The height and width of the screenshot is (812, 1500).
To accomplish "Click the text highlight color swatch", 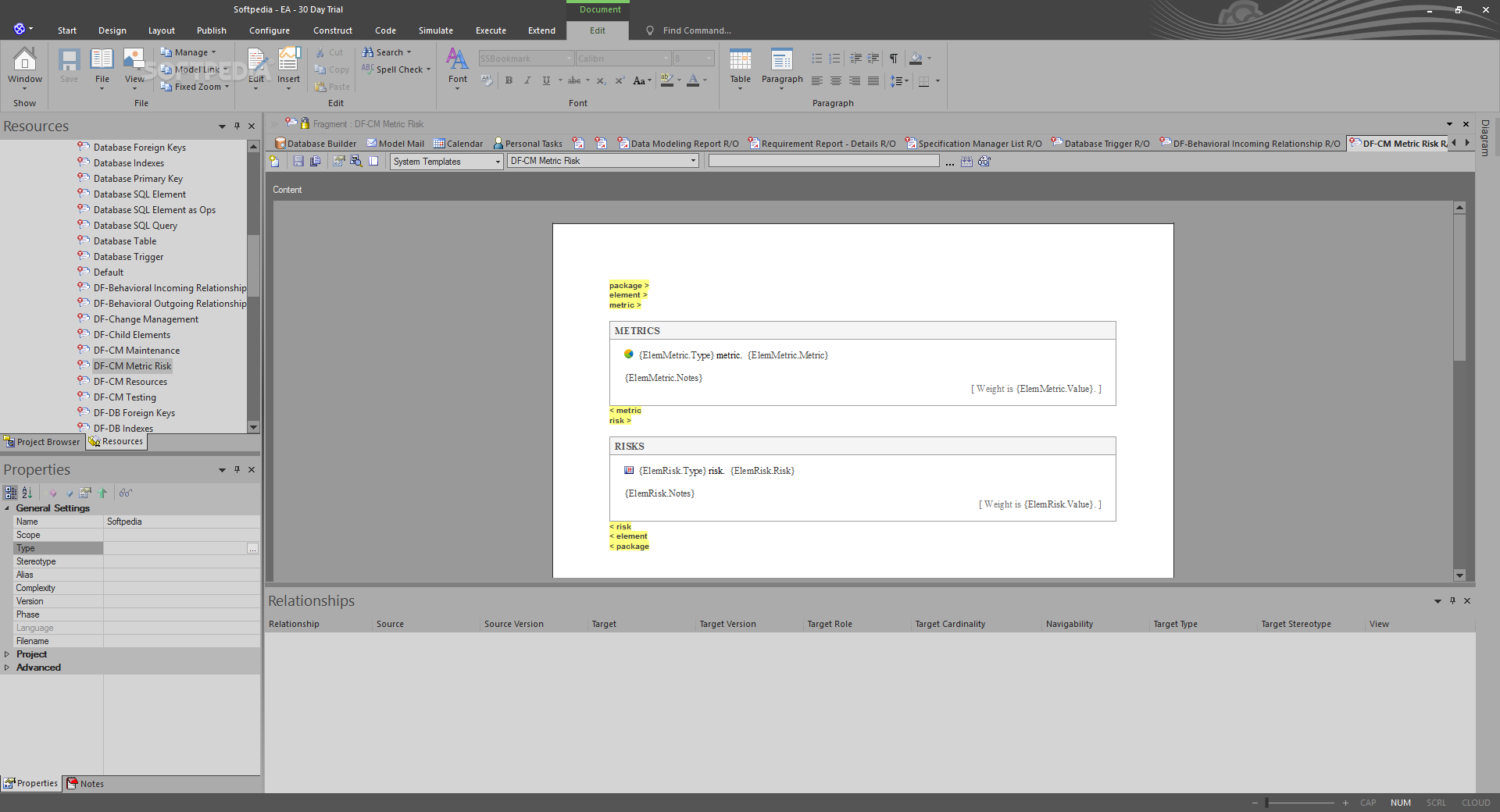I will [x=666, y=80].
